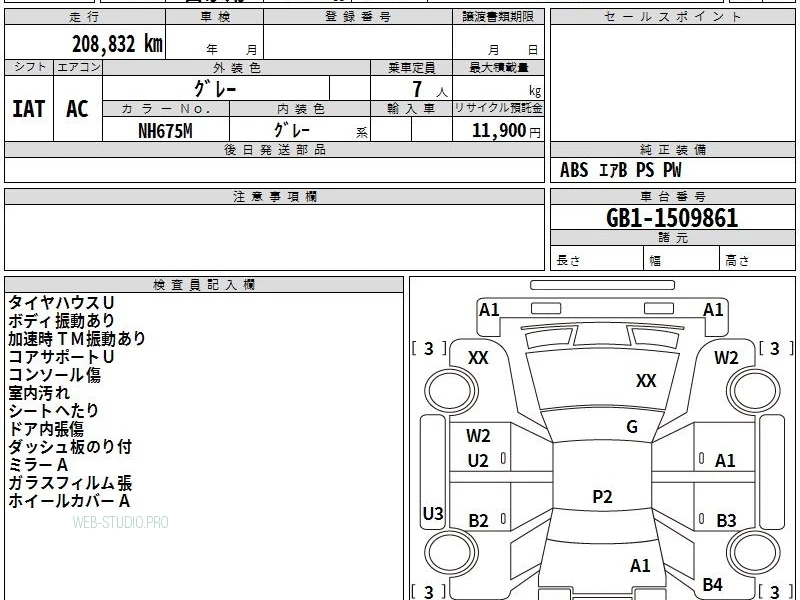The width and height of the screenshot is (800, 600).
Task: Click the 幅 label
Action: (x=655, y=261)
